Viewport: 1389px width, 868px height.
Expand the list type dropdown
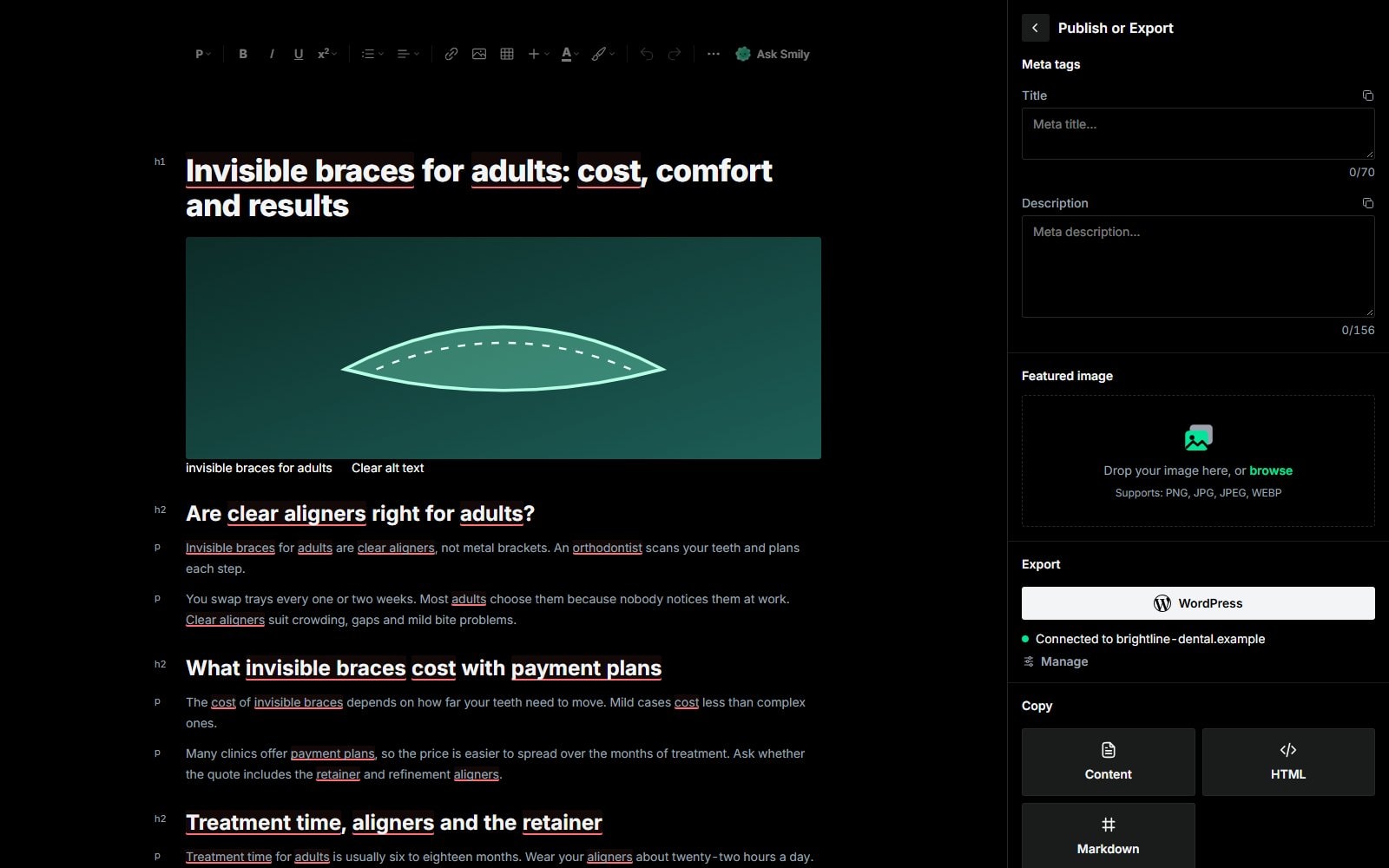372,54
